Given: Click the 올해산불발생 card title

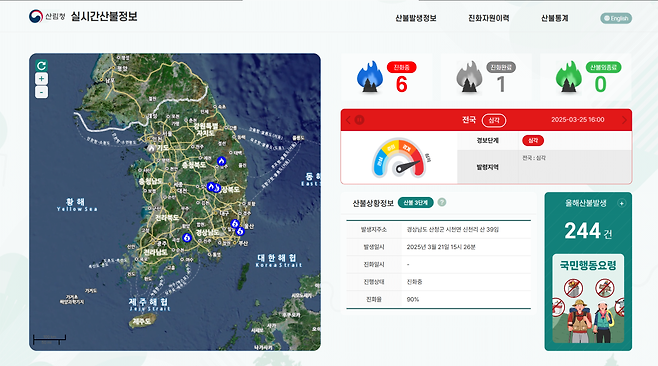Looking at the screenshot, I should pos(585,203).
